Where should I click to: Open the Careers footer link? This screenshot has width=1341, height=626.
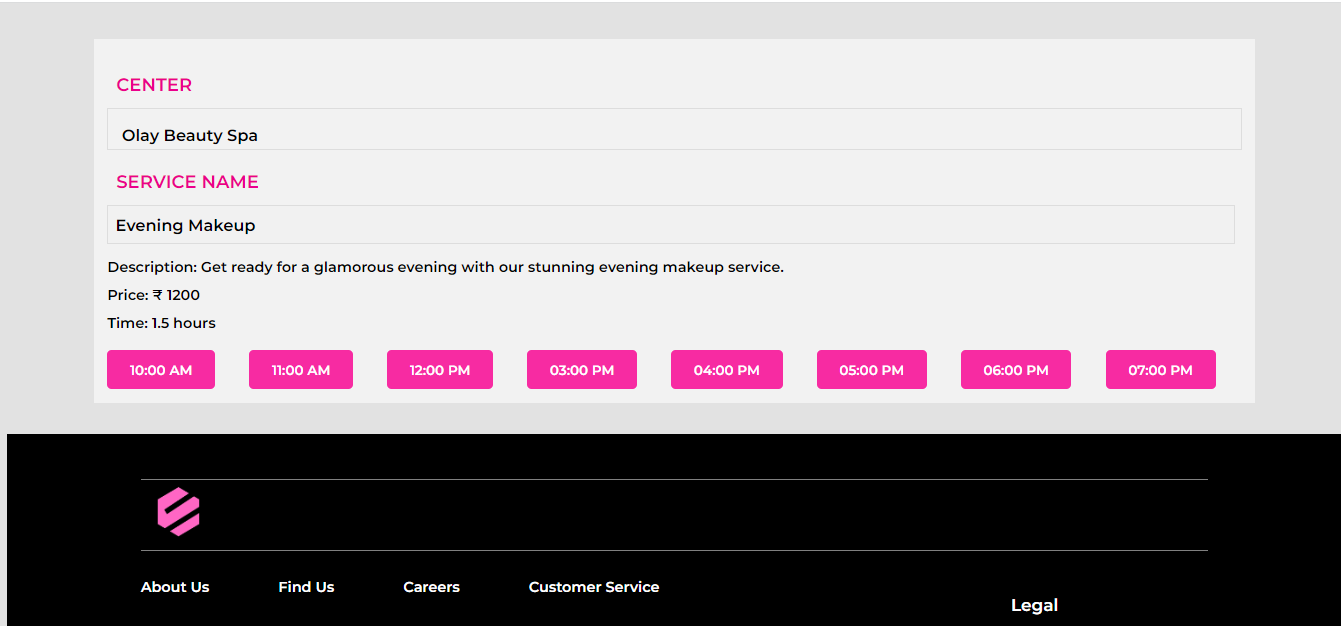pos(431,587)
